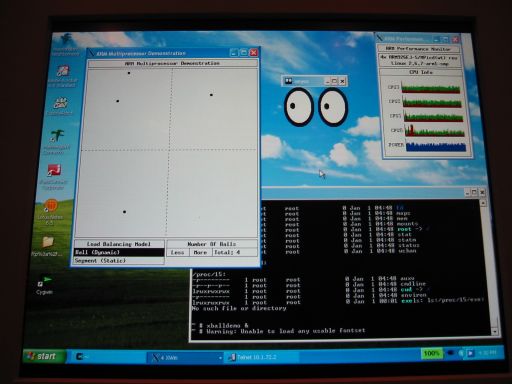Open the command prompt taskbar button
Screen dimensions: 512x384
coord(82,357)
